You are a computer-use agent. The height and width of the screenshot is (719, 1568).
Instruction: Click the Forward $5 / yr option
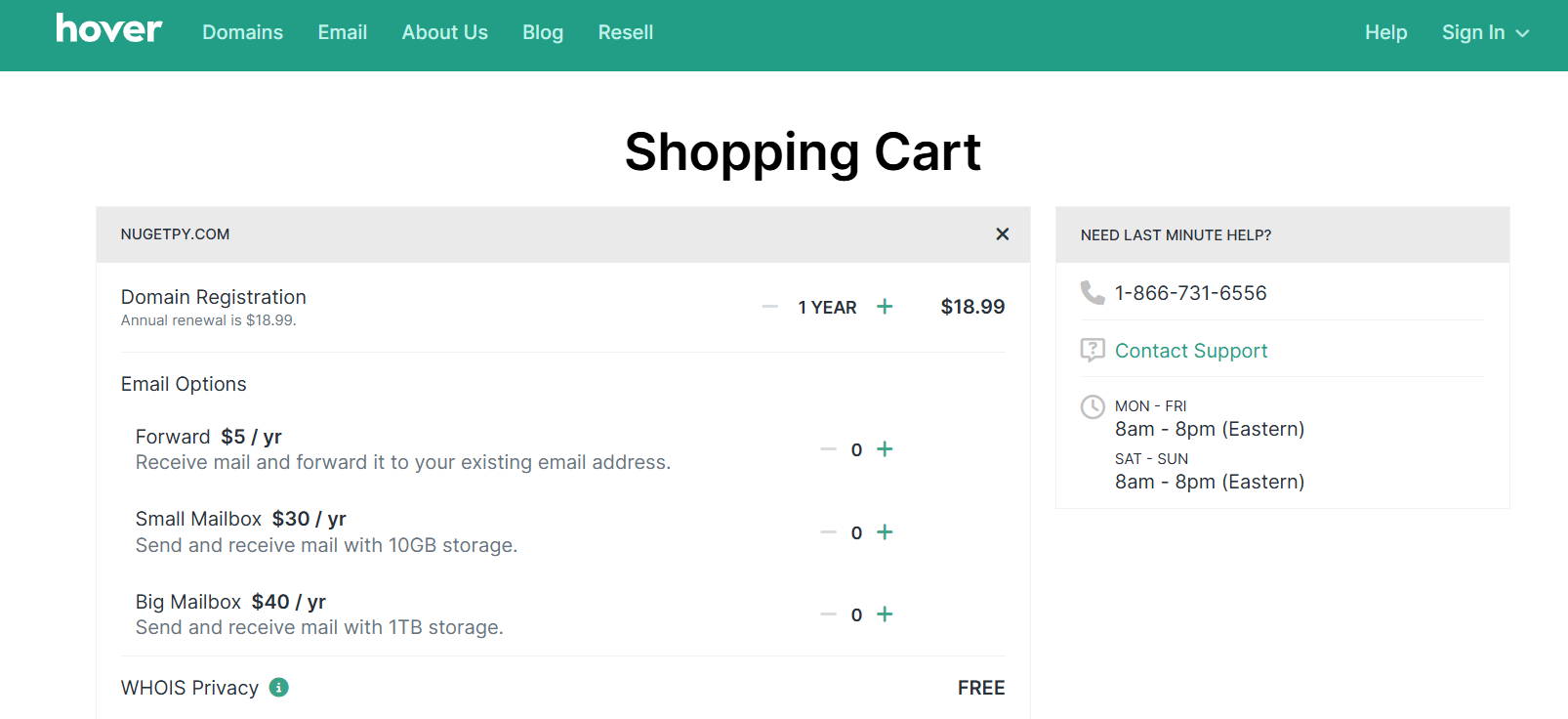pos(208,437)
